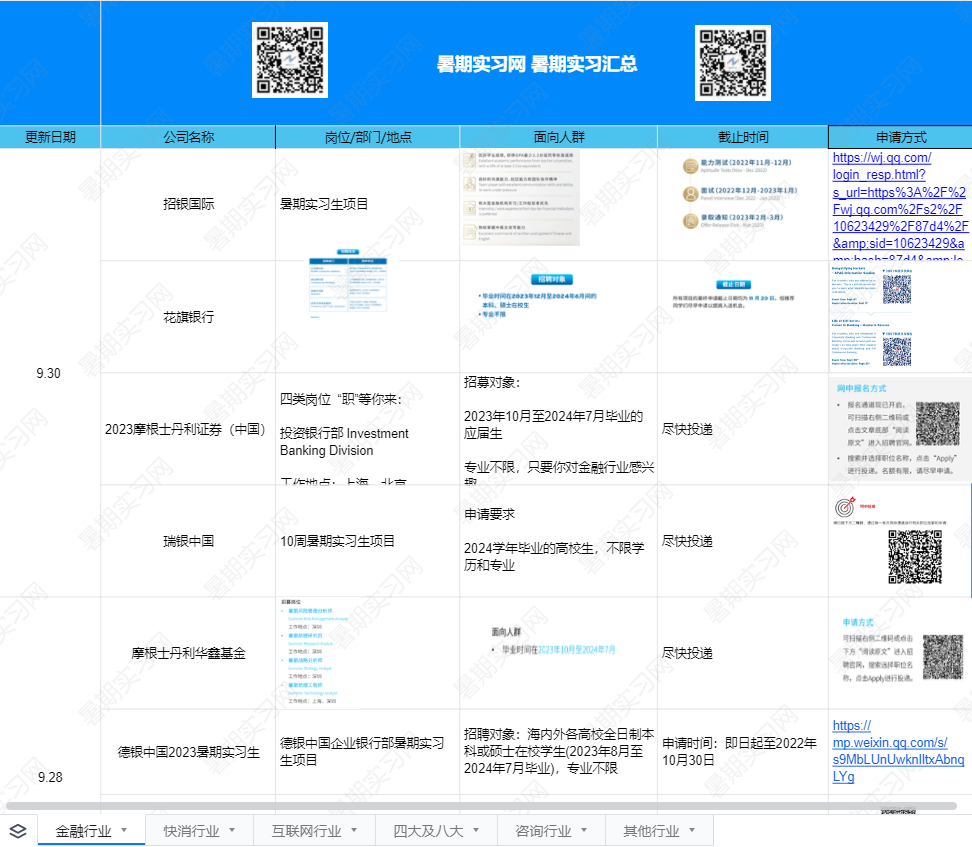Select the 招银国际 company cell
The width and height of the screenshot is (972, 847).
tap(188, 204)
